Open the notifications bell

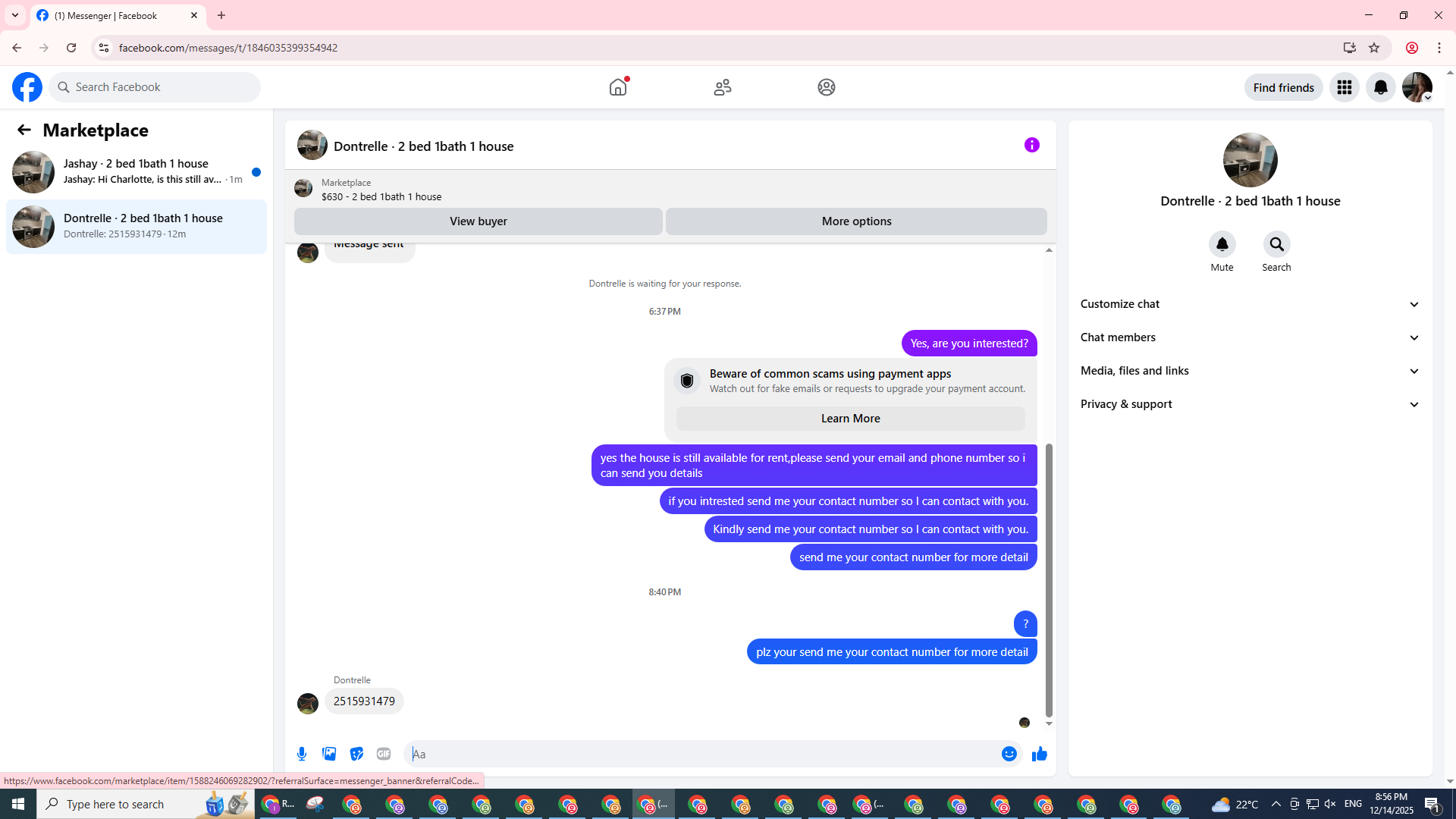pos(1380,87)
